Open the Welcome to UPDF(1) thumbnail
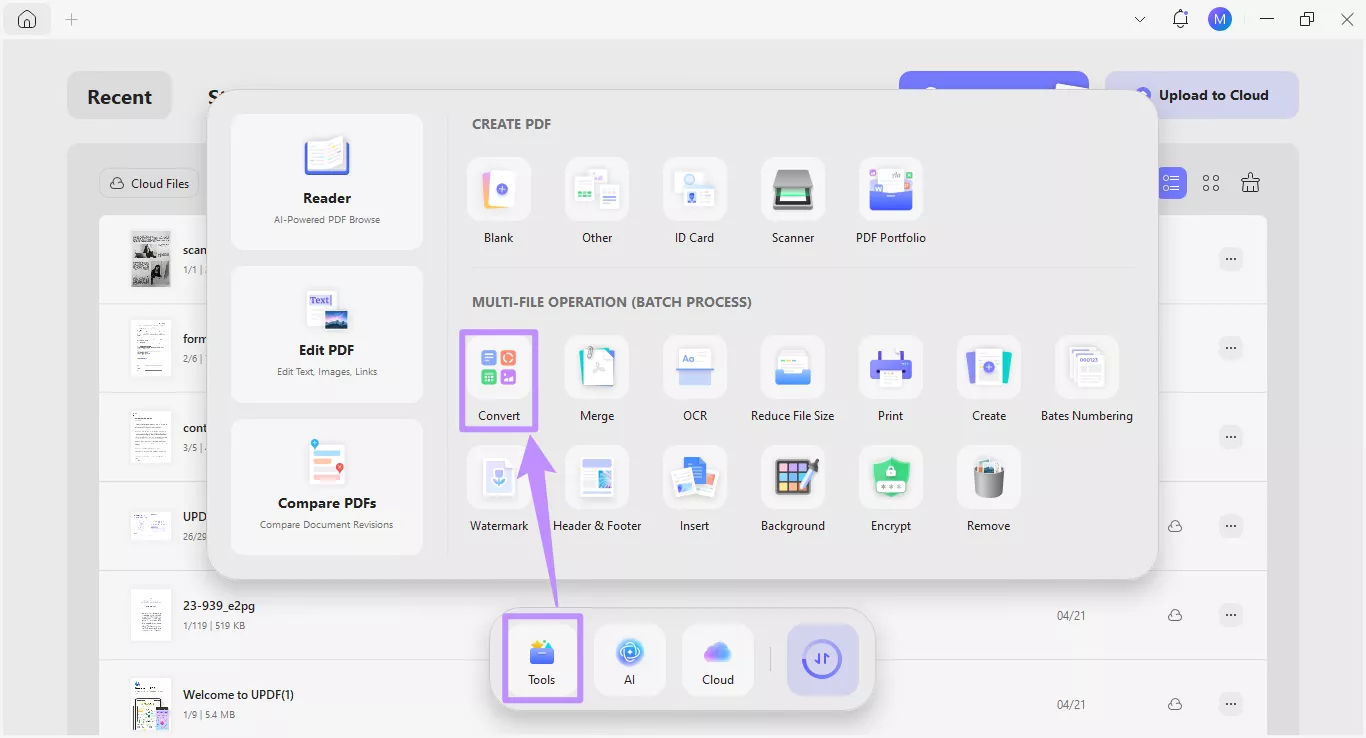The image size is (1366, 738). click(150, 703)
